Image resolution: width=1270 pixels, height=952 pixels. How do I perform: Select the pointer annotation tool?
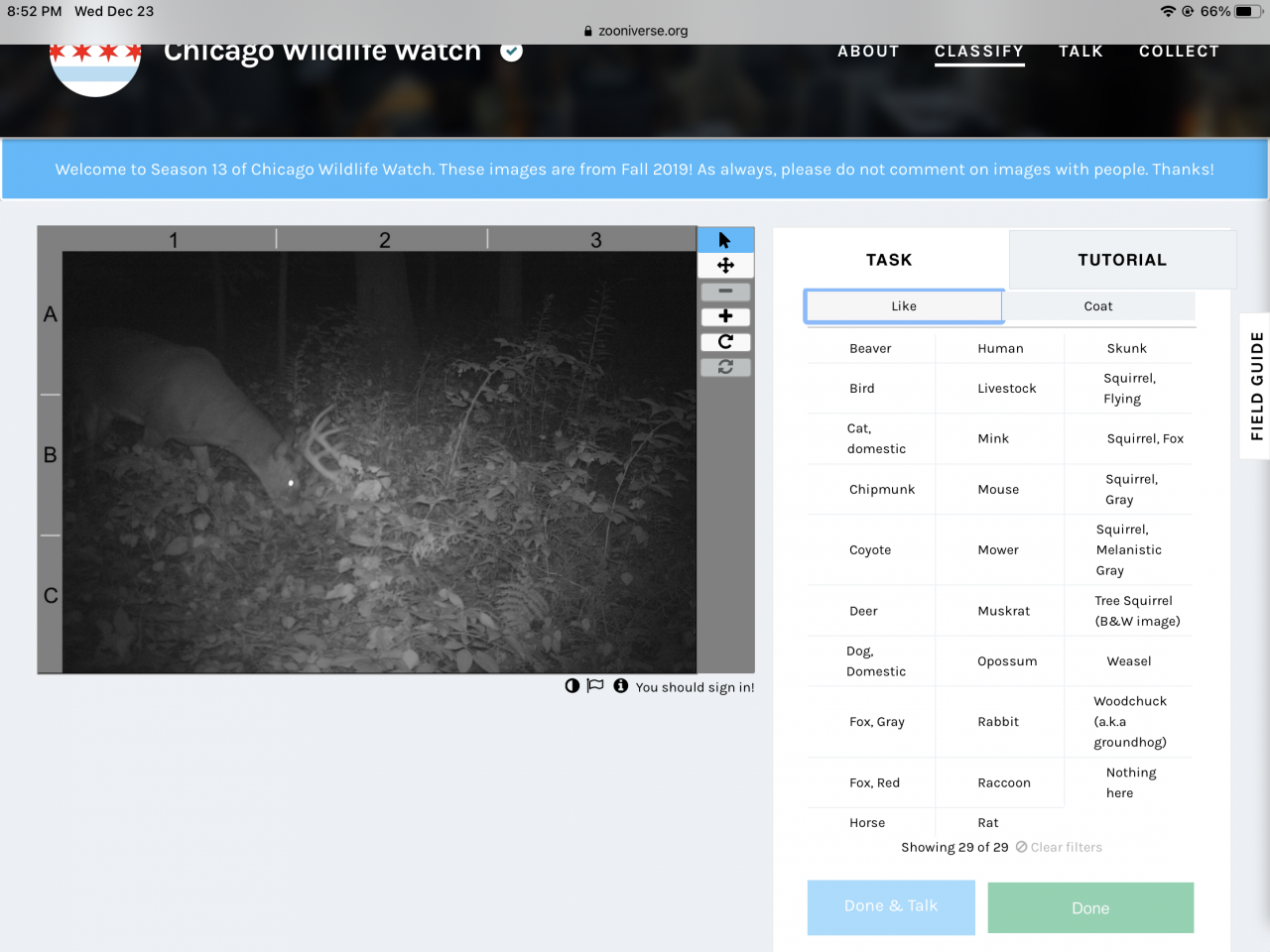click(x=725, y=240)
